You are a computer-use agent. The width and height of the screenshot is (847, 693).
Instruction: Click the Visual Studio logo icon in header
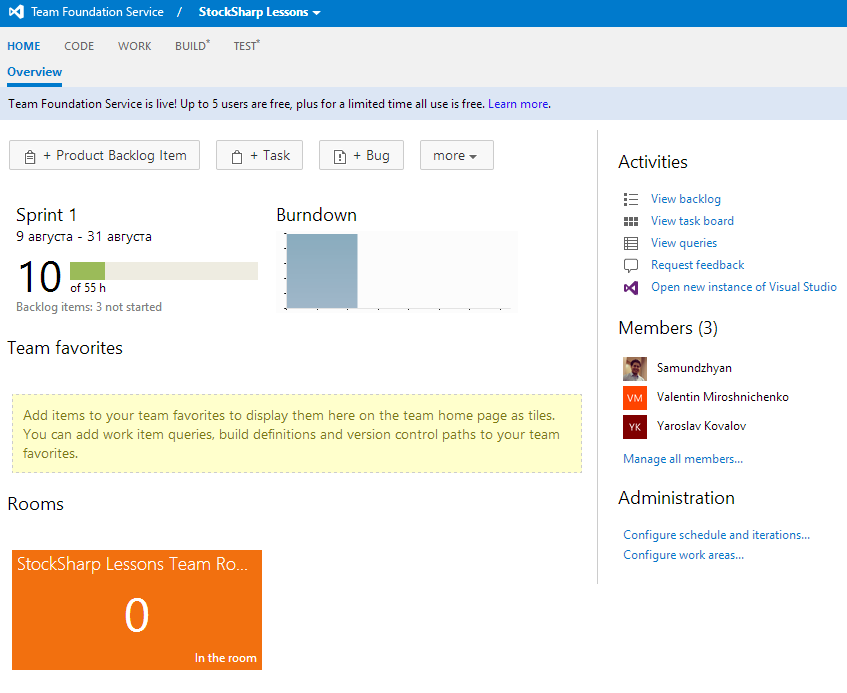coord(16,12)
